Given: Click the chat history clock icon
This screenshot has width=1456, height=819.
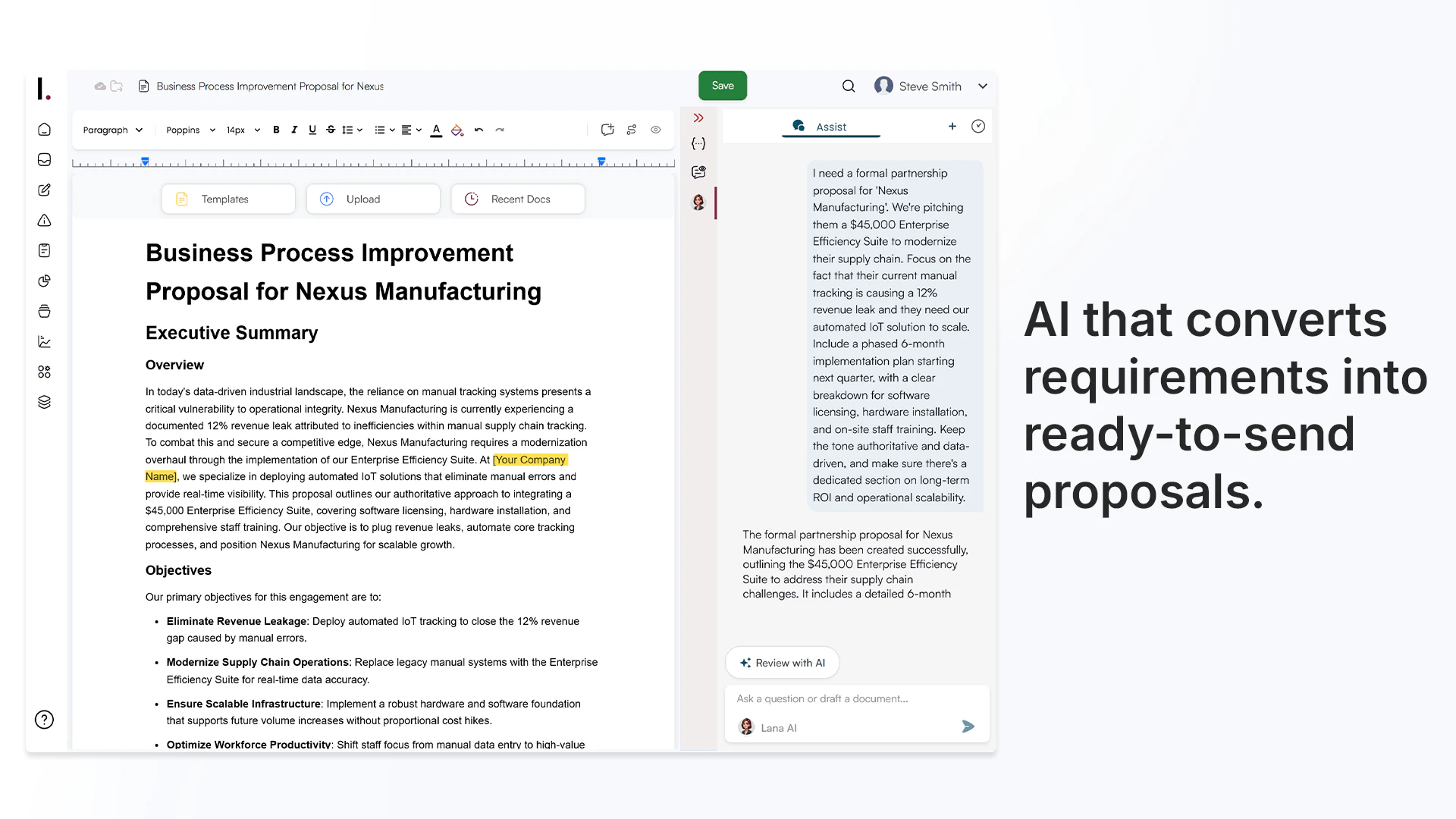Looking at the screenshot, I should click(978, 127).
